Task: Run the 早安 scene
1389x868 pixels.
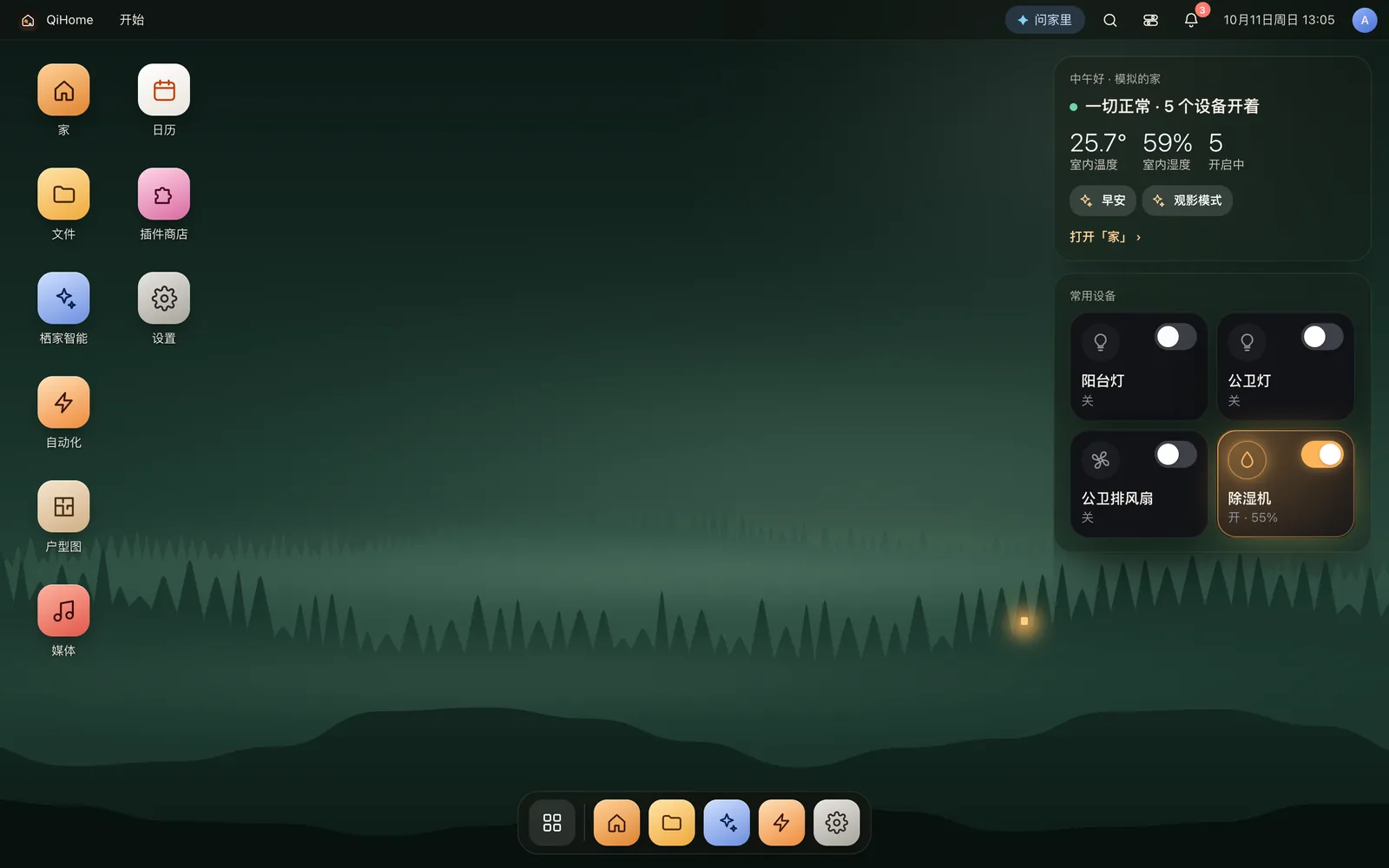Action: 1103,201
